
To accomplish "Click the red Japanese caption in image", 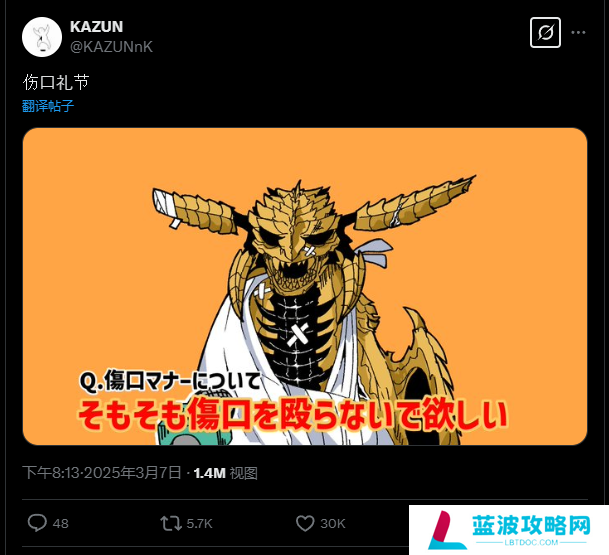I will [293, 415].
